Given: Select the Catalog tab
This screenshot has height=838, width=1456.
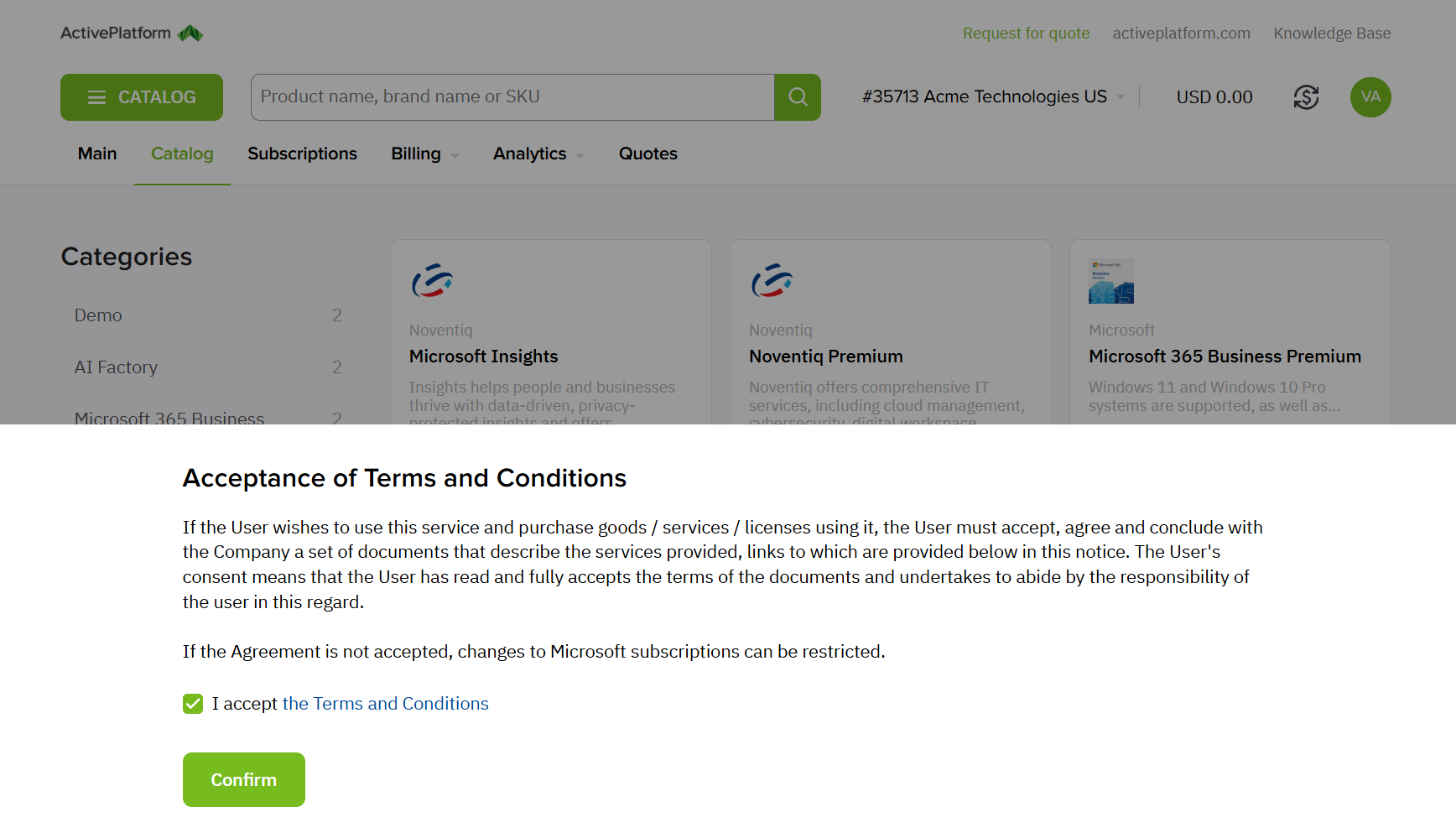Looking at the screenshot, I should click(x=182, y=154).
